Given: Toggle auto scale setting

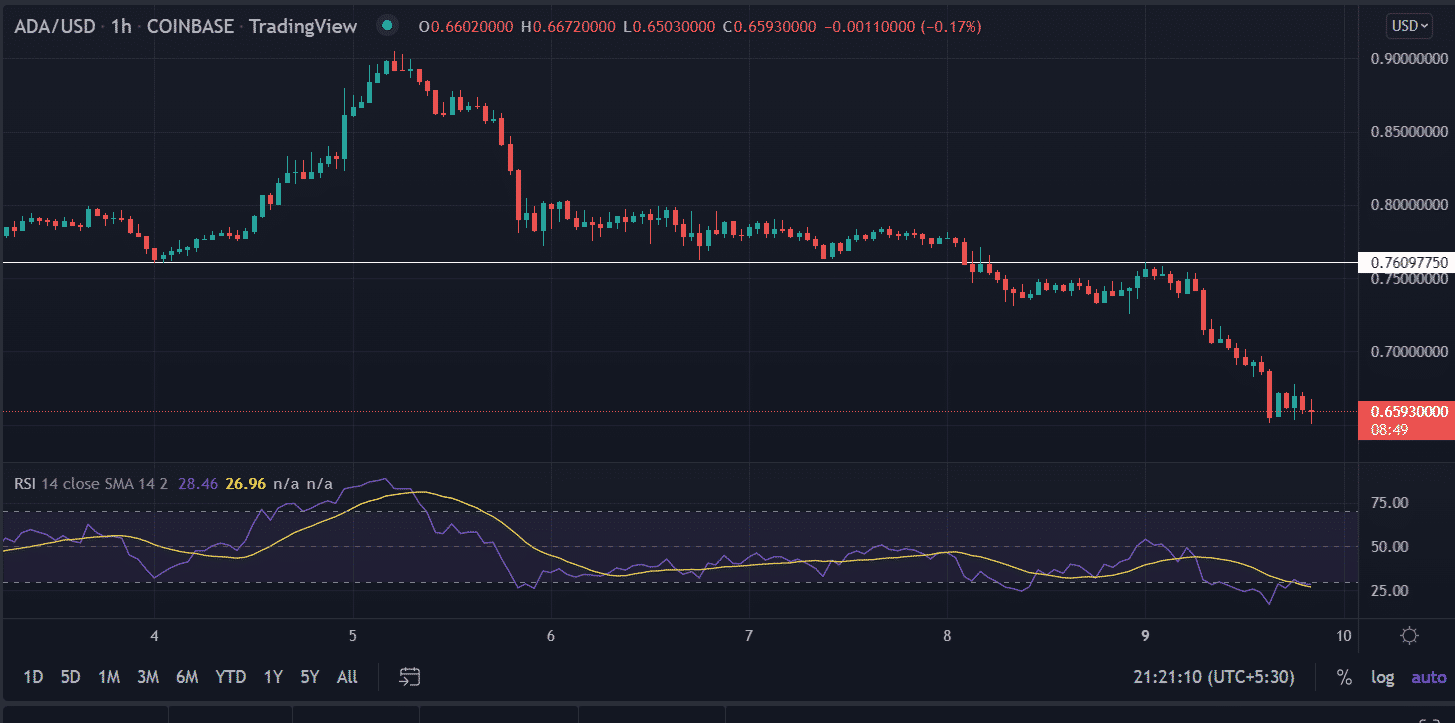Looking at the screenshot, I should (1428, 677).
